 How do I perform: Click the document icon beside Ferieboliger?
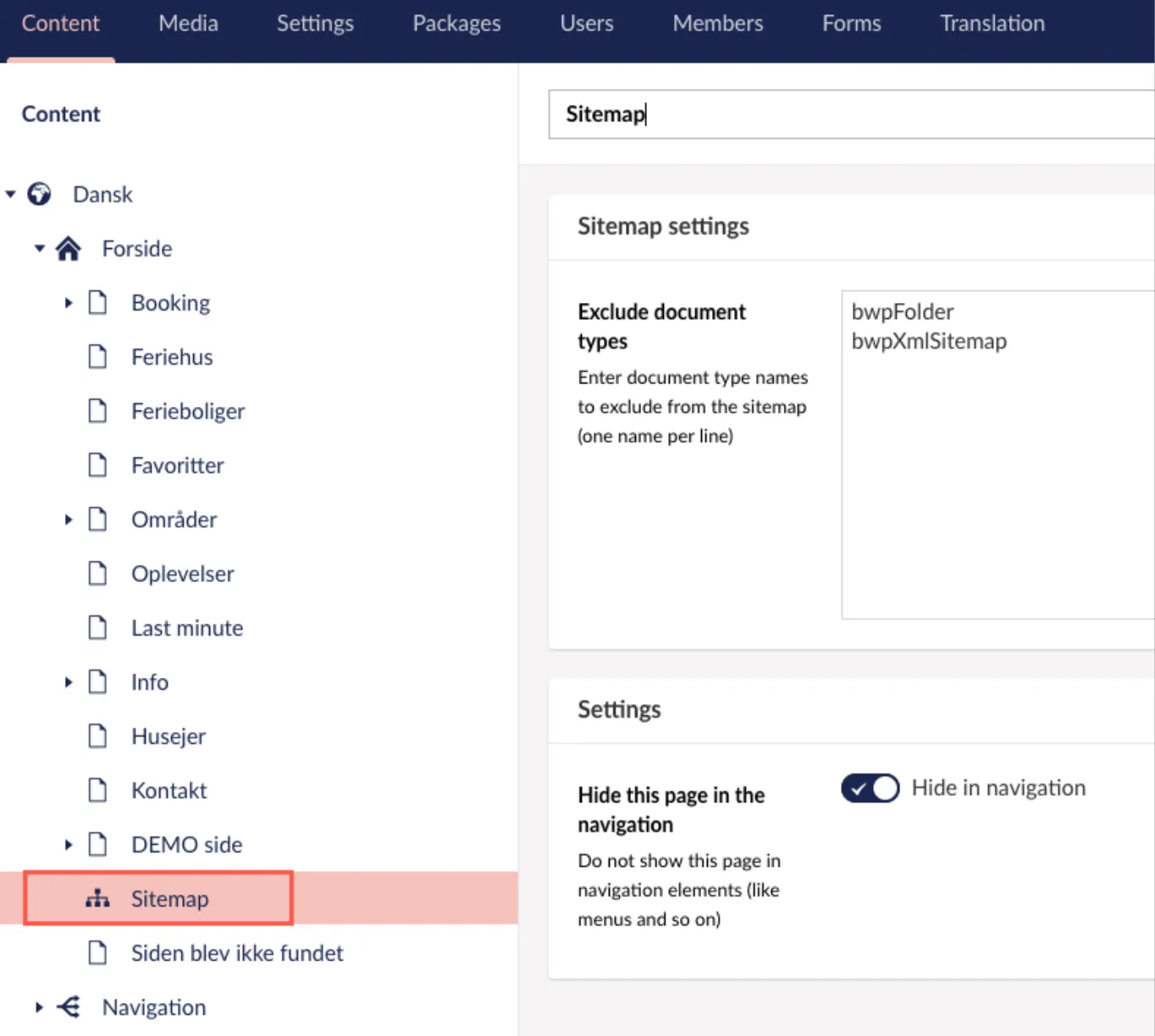click(x=97, y=411)
